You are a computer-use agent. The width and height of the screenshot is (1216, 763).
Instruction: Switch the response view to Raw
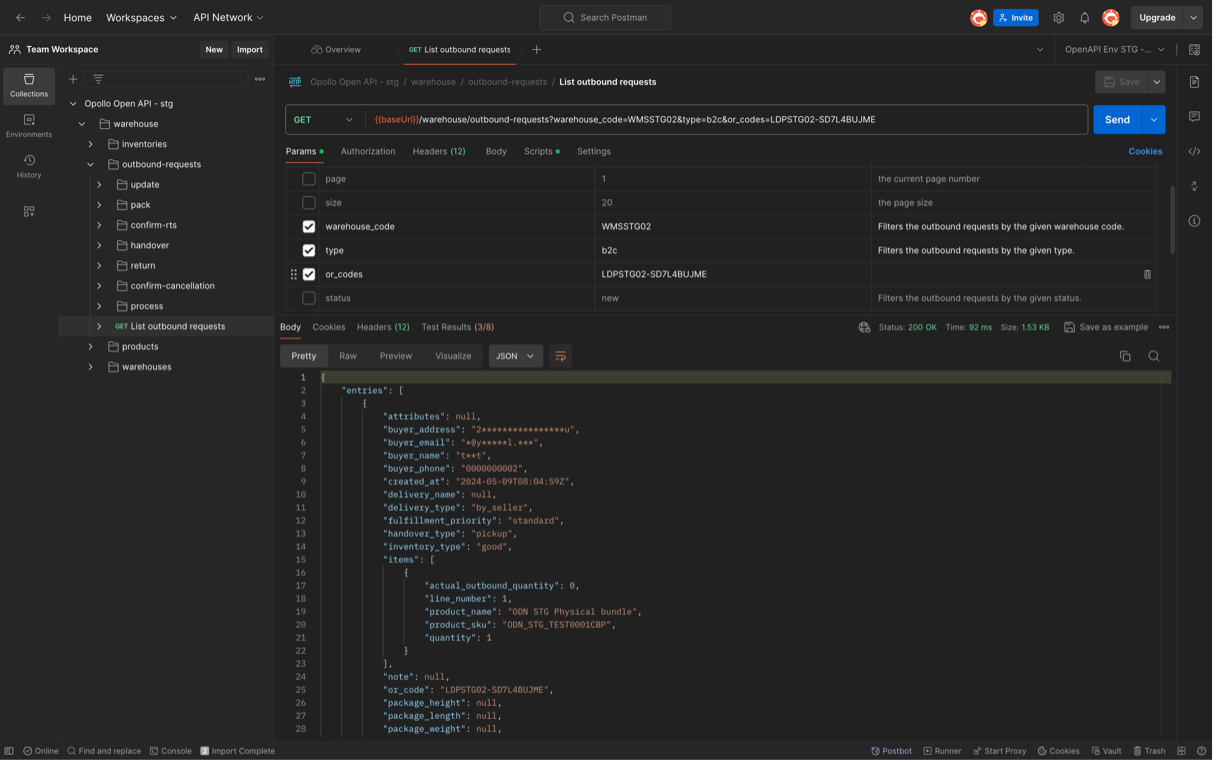(x=349, y=357)
